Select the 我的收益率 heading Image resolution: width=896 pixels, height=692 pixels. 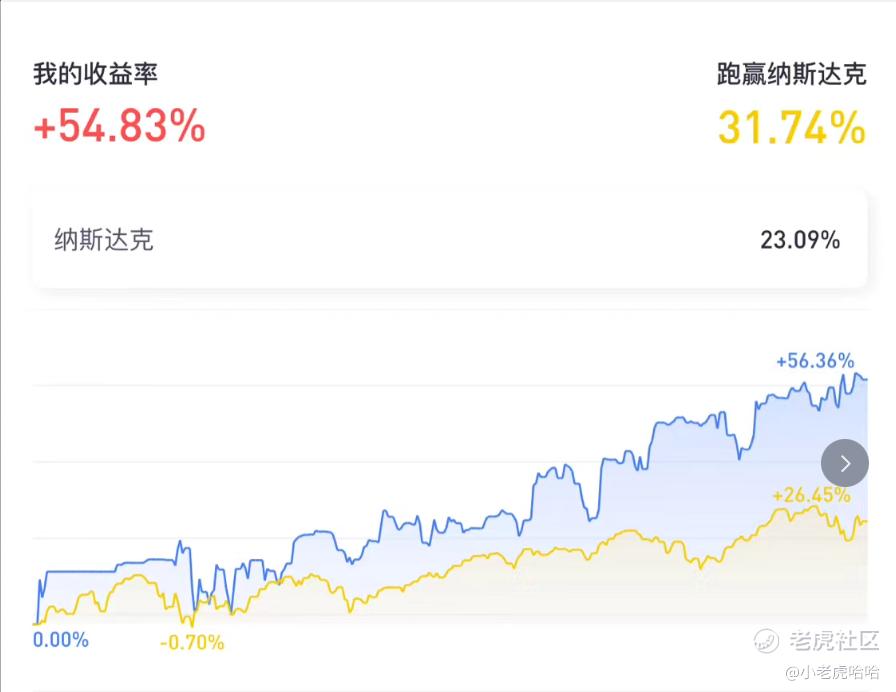[95, 74]
